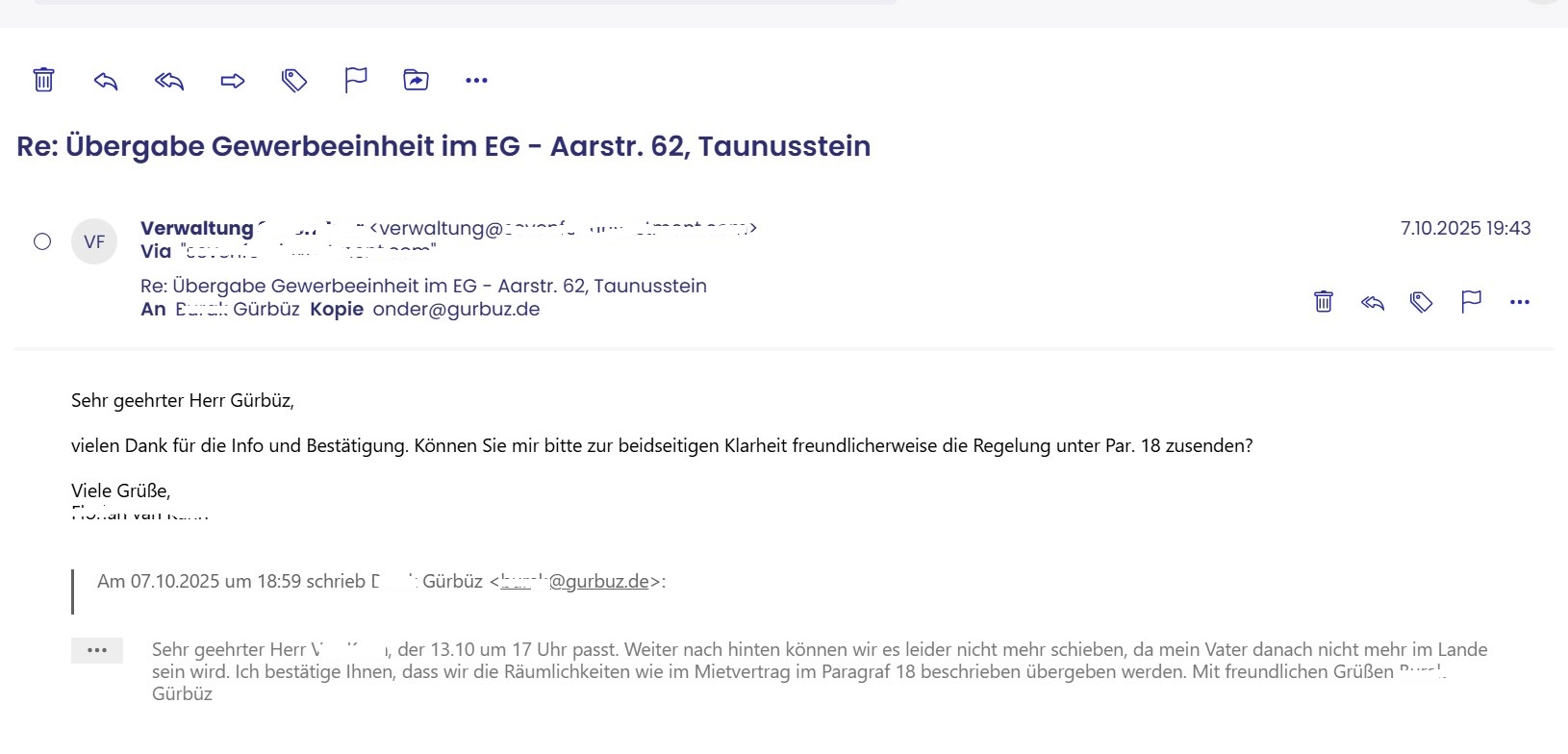Open the message header three-dot menu
Screen dimensions: 1568x754
pyautogui.click(x=1520, y=302)
